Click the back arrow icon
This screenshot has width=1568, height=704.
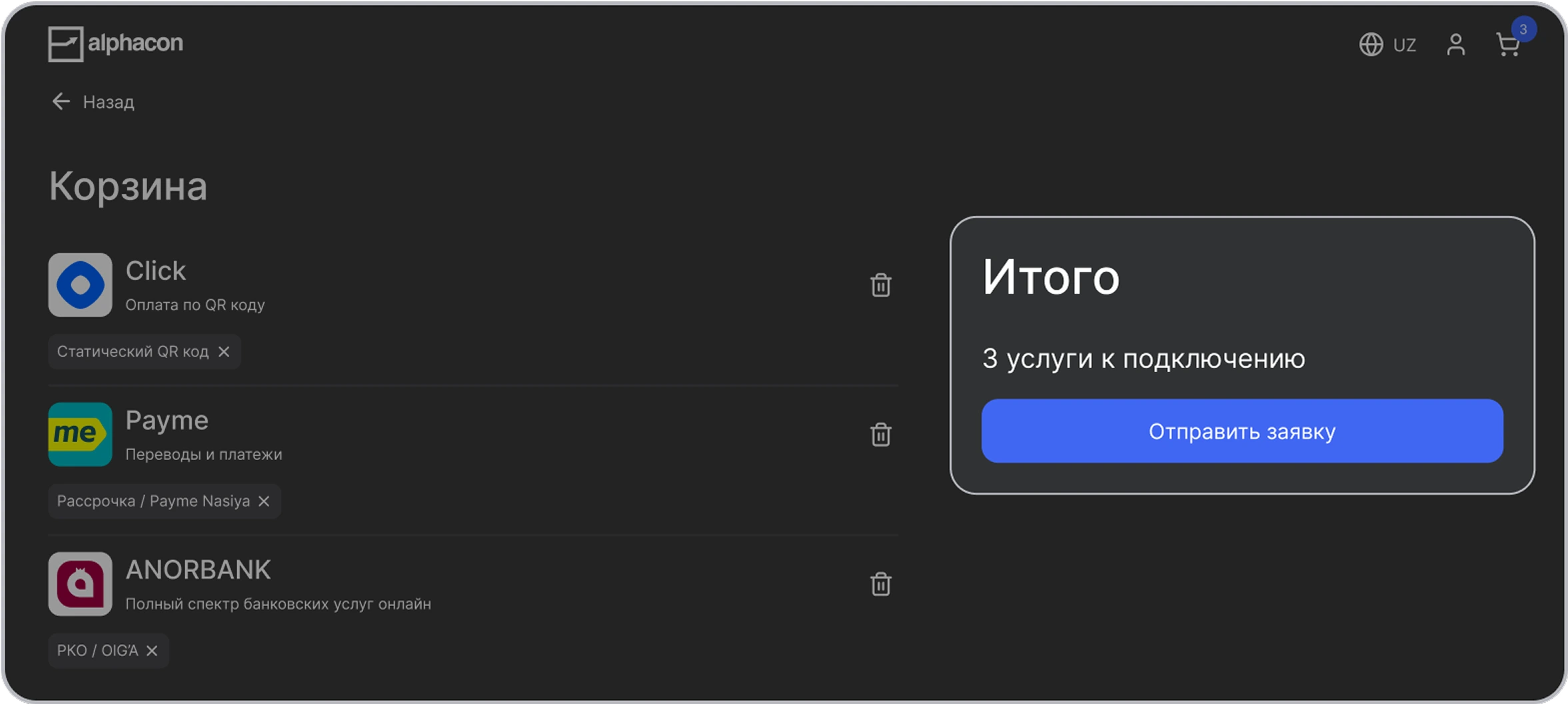coord(61,101)
